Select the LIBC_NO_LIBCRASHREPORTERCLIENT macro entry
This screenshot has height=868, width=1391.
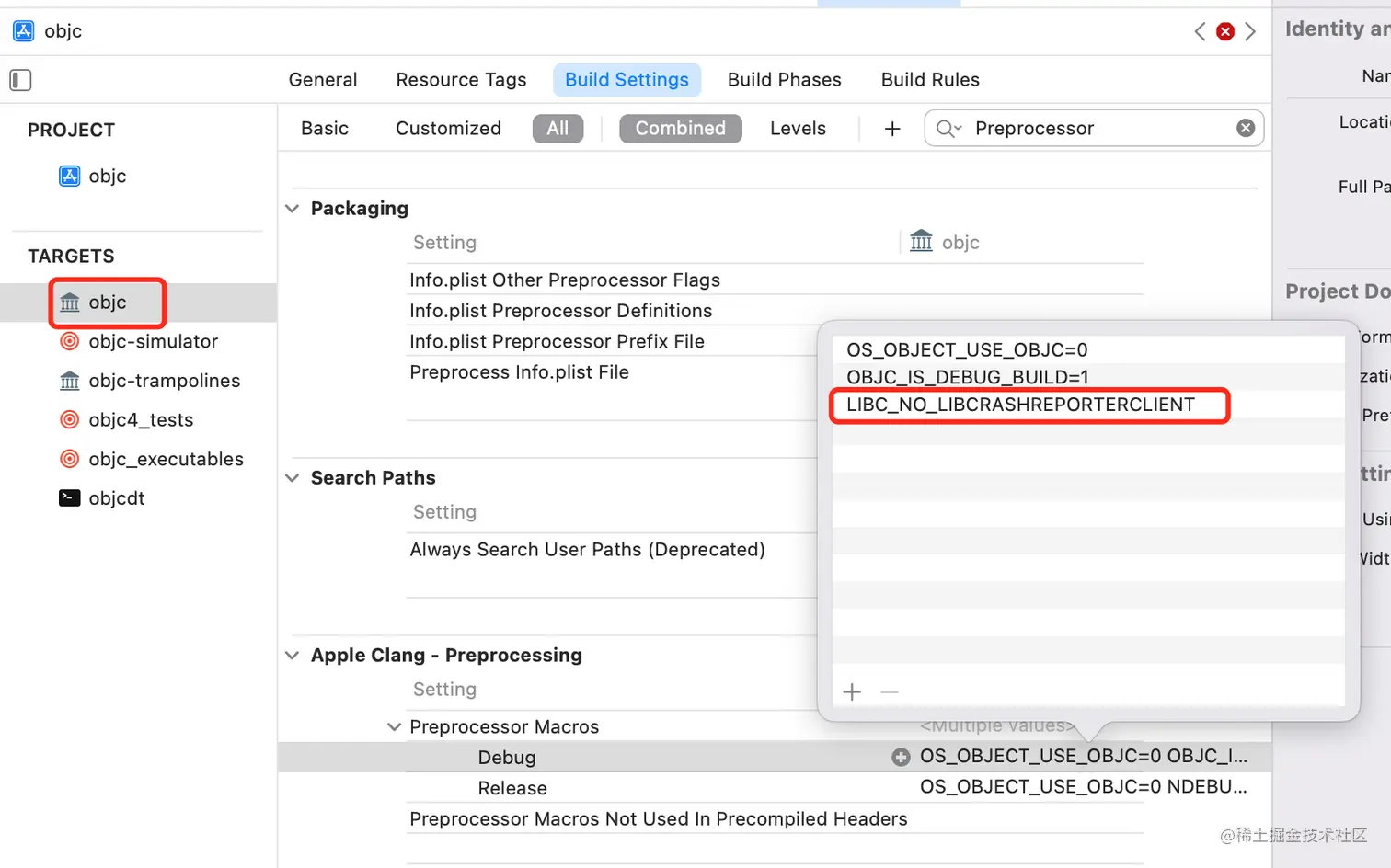[1020, 405]
